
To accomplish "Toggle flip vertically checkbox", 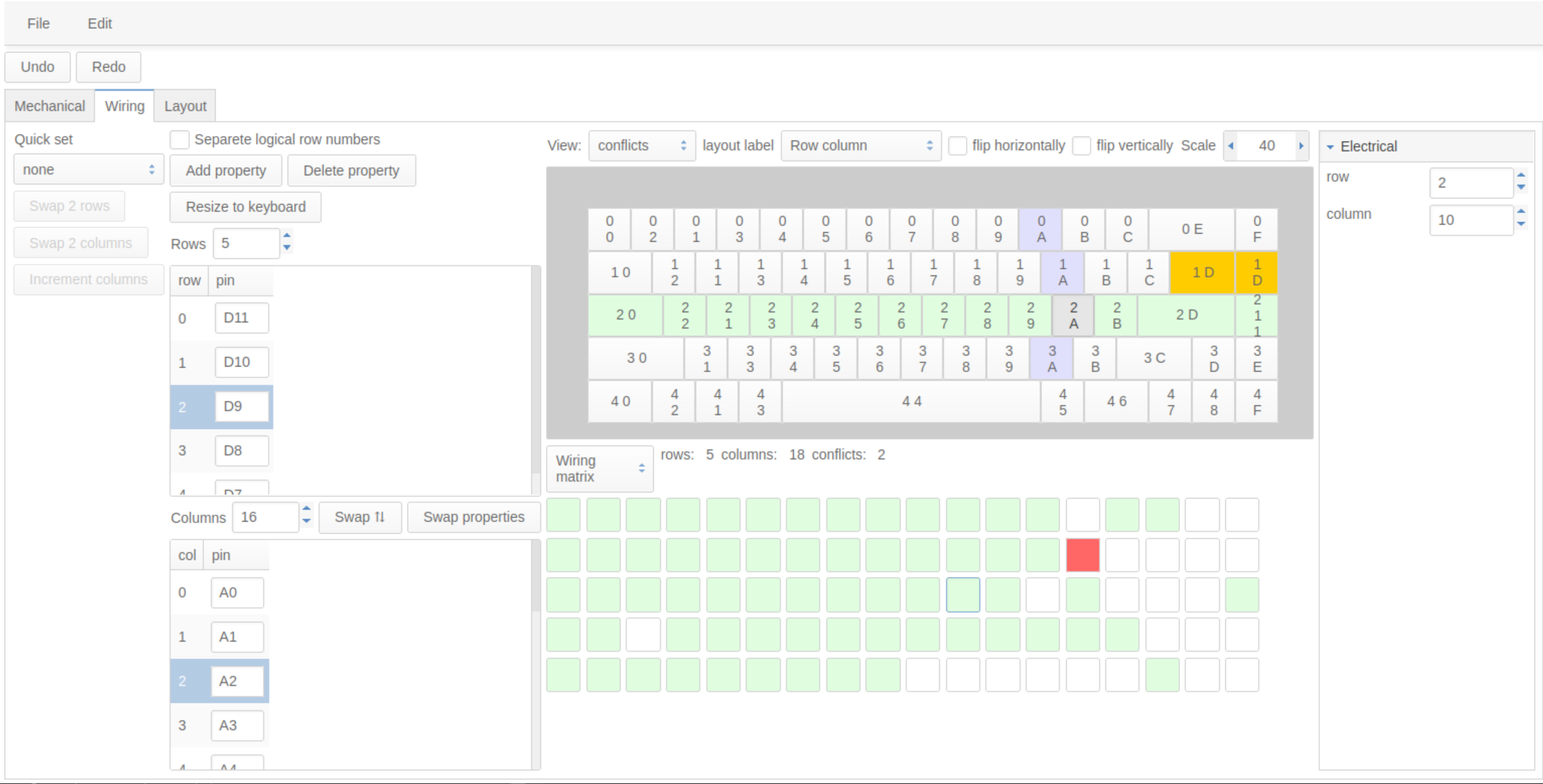I will point(1082,146).
